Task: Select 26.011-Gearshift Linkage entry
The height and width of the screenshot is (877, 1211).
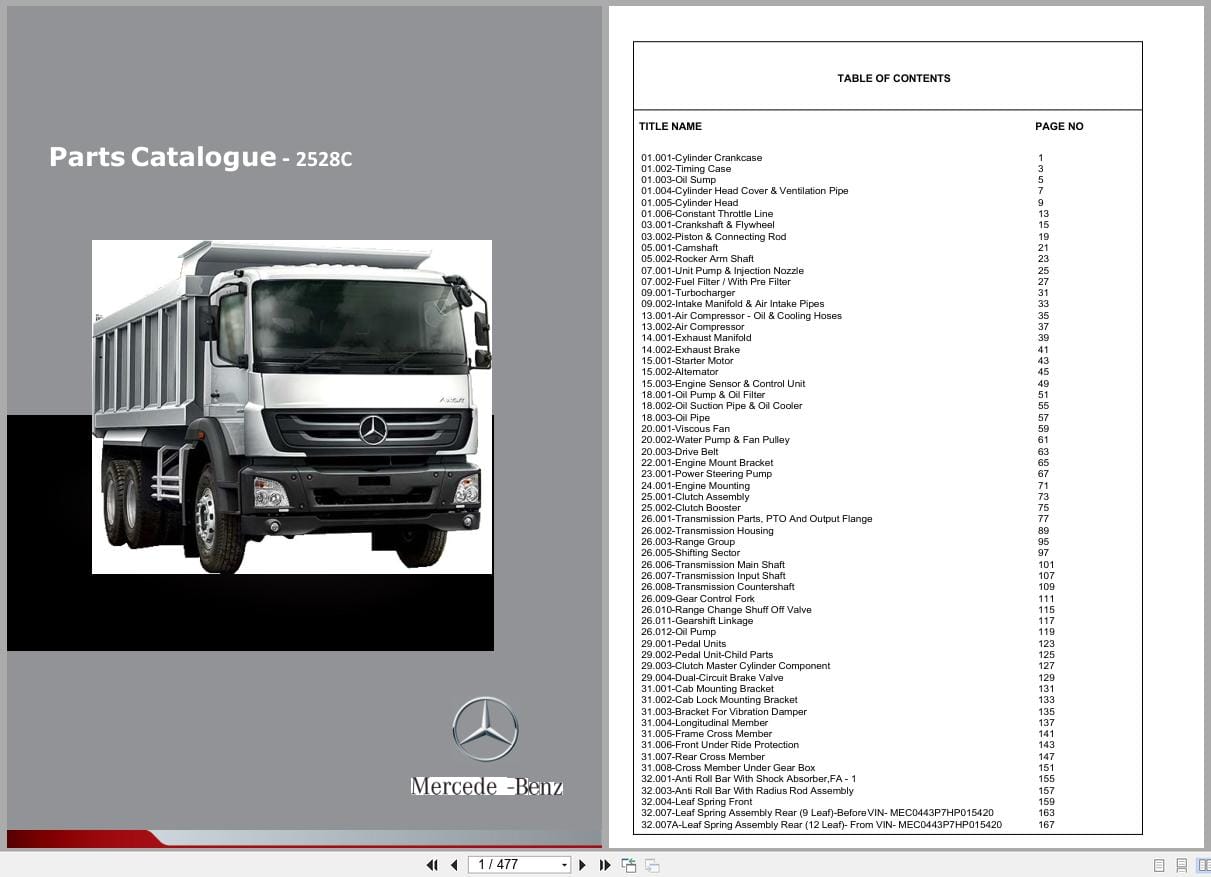Action: tap(697, 621)
